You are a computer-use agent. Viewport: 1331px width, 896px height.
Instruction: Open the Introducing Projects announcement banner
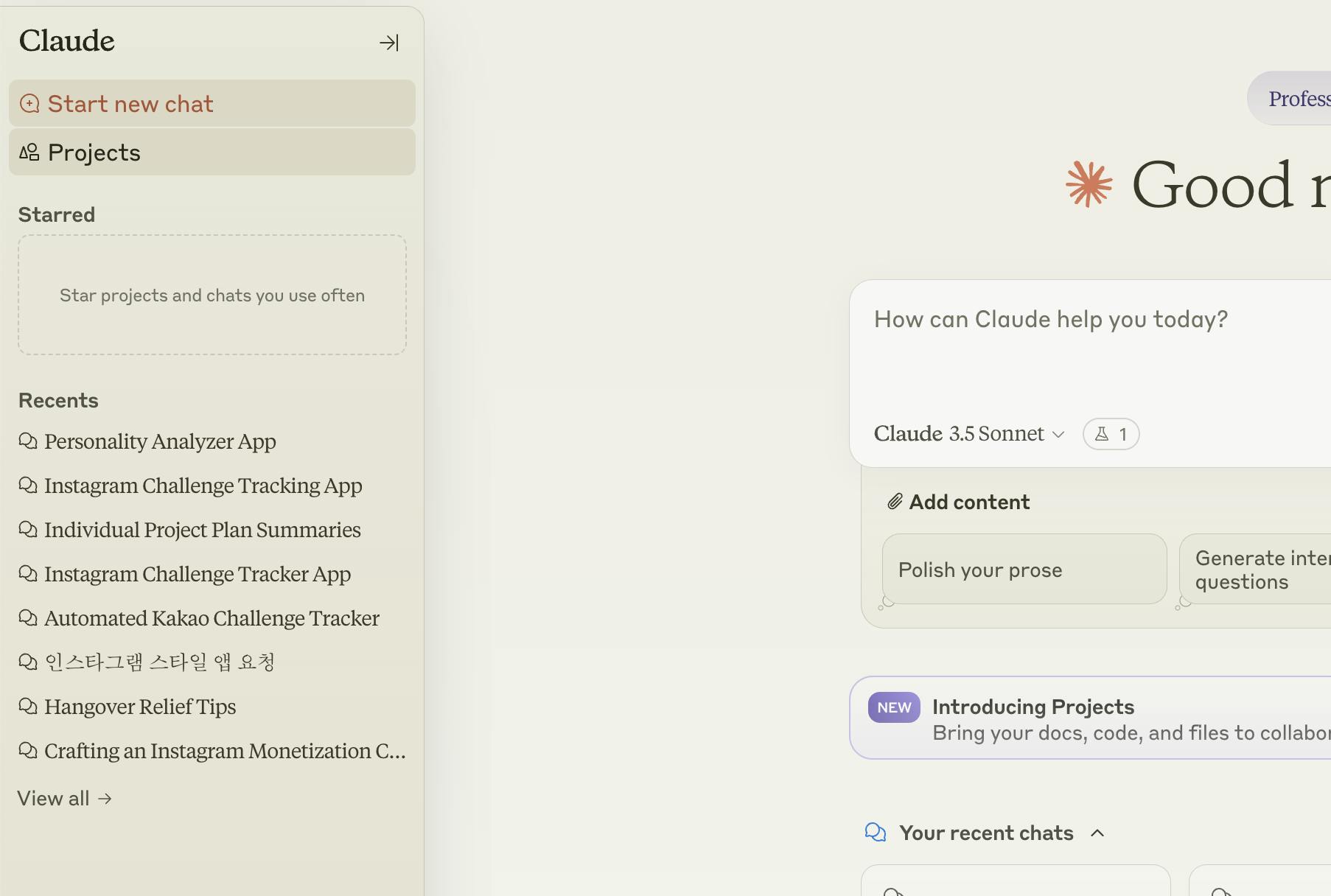click(x=1091, y=718)
